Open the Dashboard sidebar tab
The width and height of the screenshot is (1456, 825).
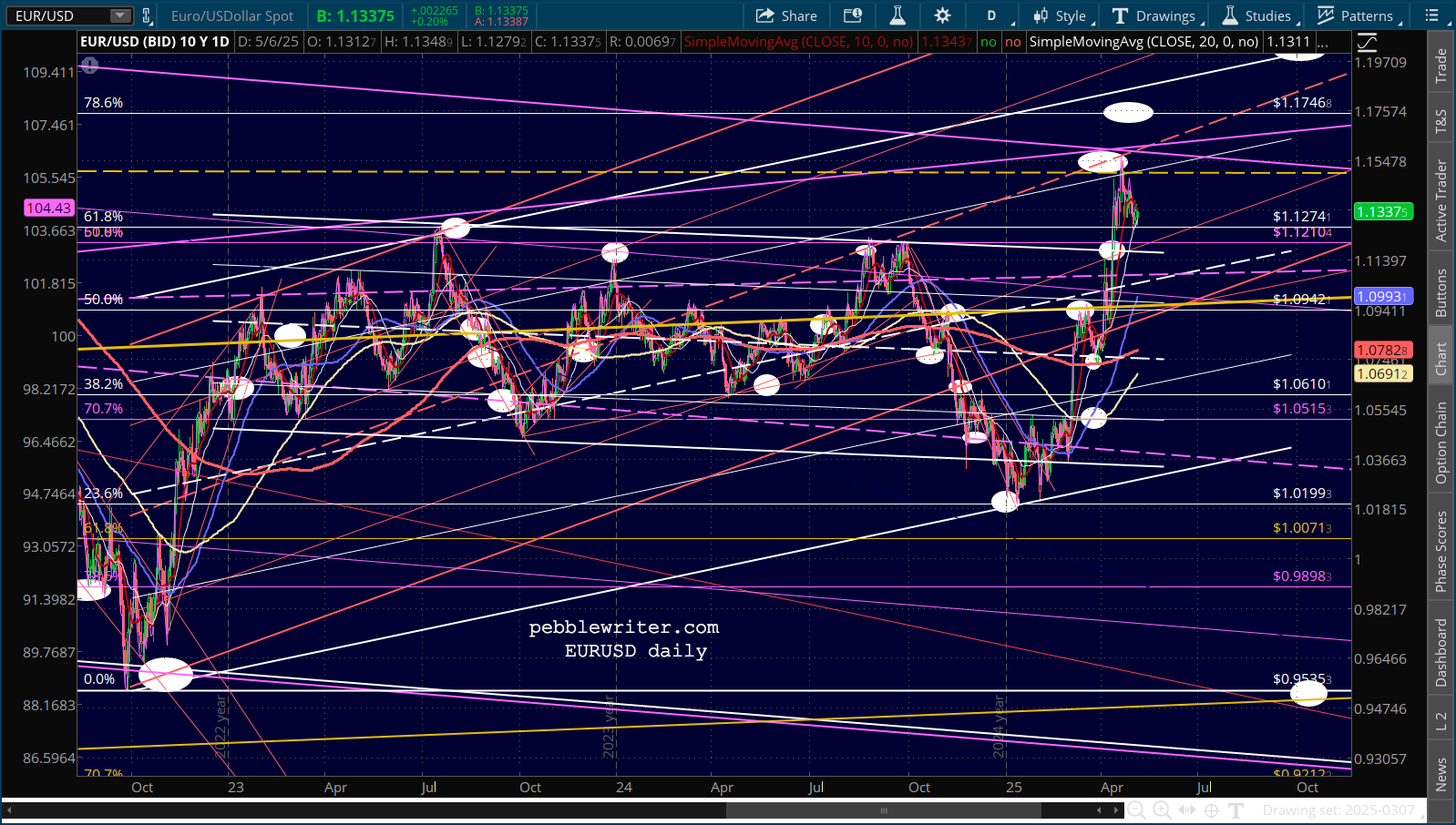(x=1441, y=652)
